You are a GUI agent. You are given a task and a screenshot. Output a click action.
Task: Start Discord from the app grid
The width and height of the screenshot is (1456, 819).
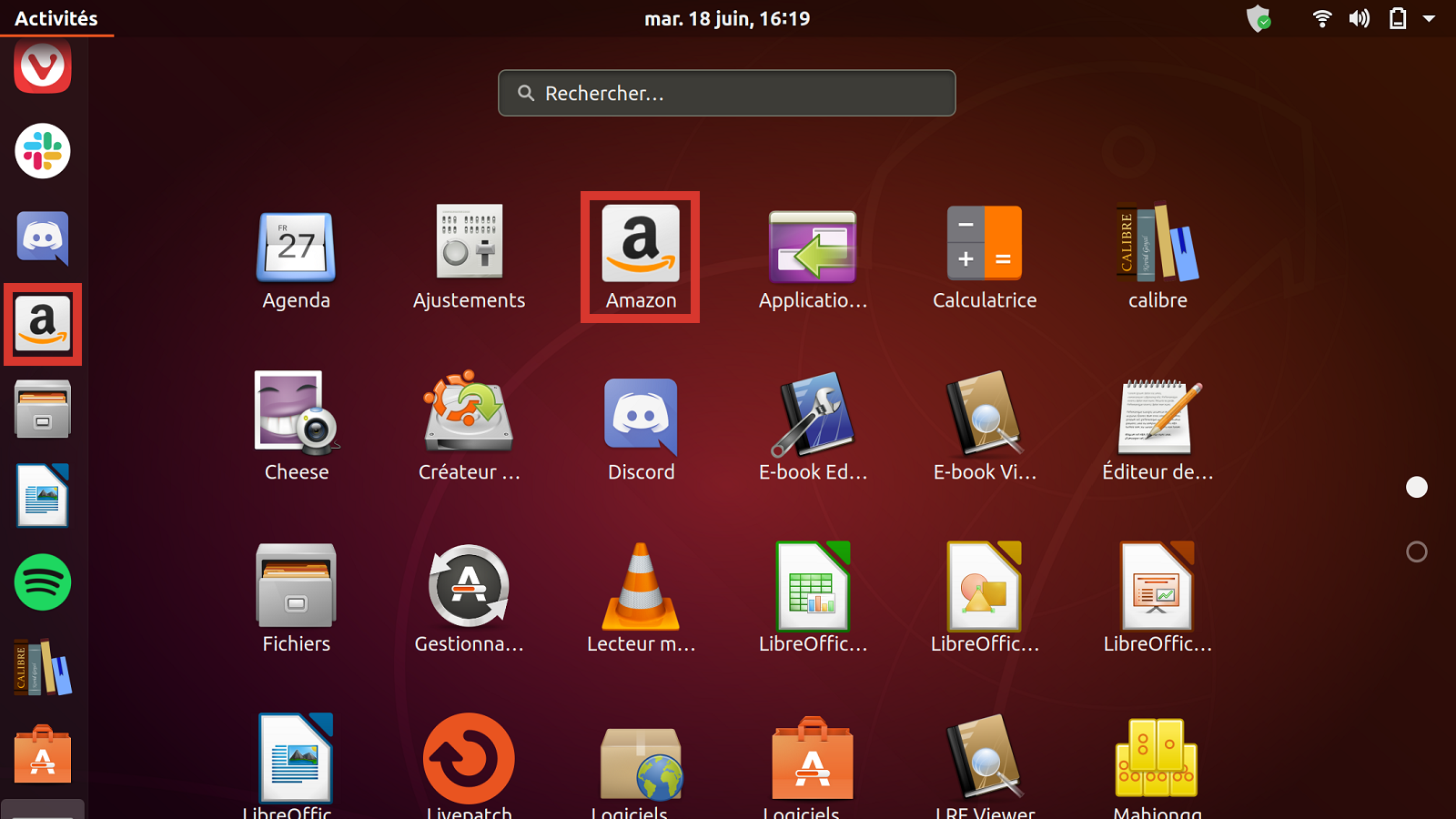tap(640, 417)
